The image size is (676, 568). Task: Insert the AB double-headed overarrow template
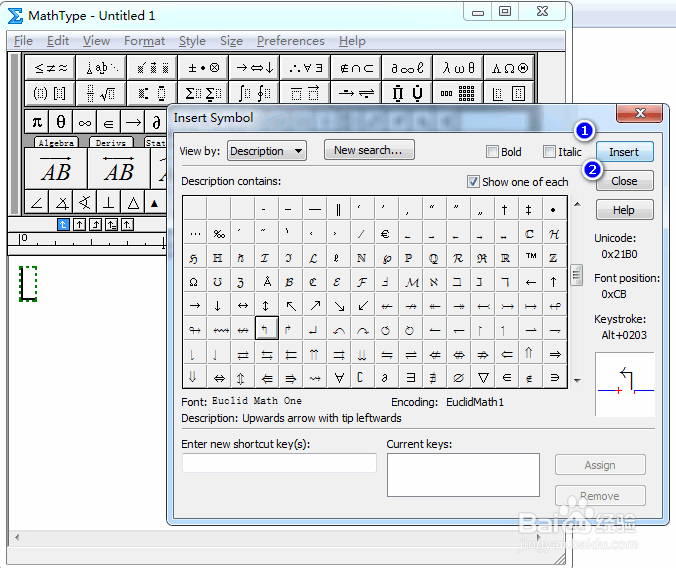[x=119, y=169]
